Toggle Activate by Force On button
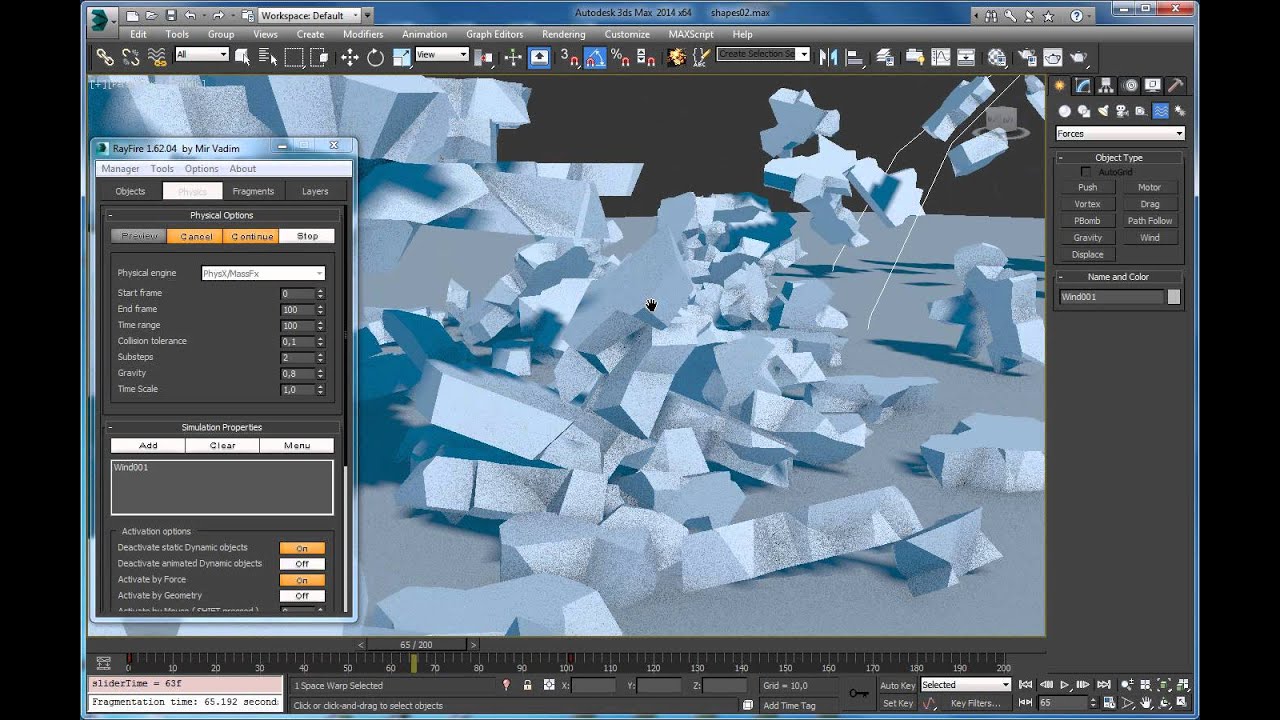The image size is (1280, 720). click(302, 580)
